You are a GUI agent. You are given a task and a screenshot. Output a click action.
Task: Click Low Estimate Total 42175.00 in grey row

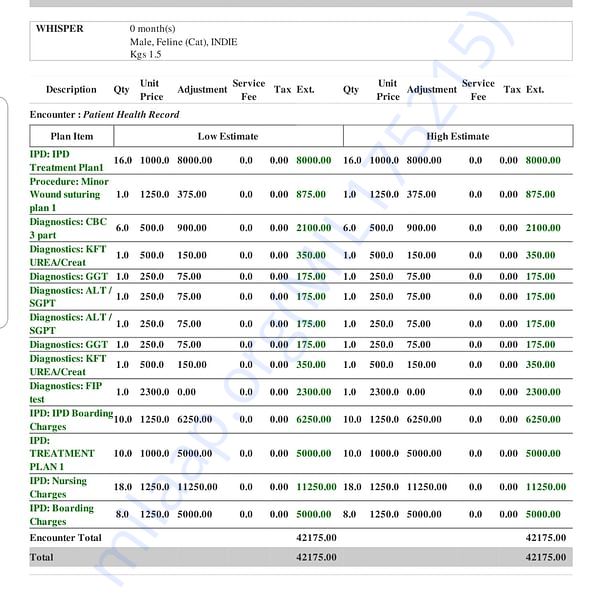316,557
